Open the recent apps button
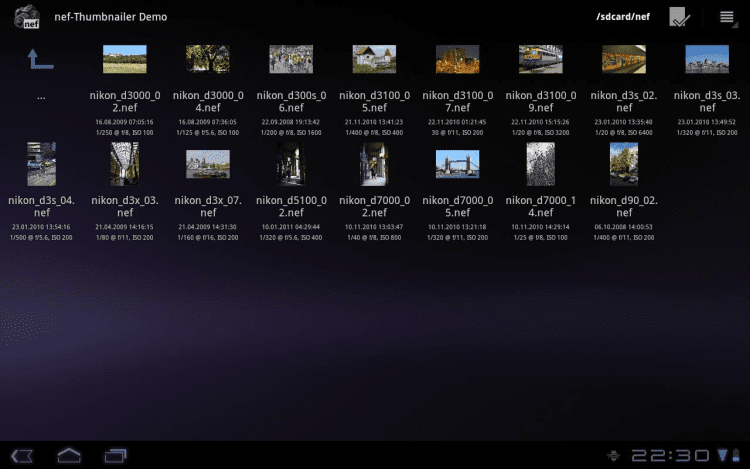 115,456
